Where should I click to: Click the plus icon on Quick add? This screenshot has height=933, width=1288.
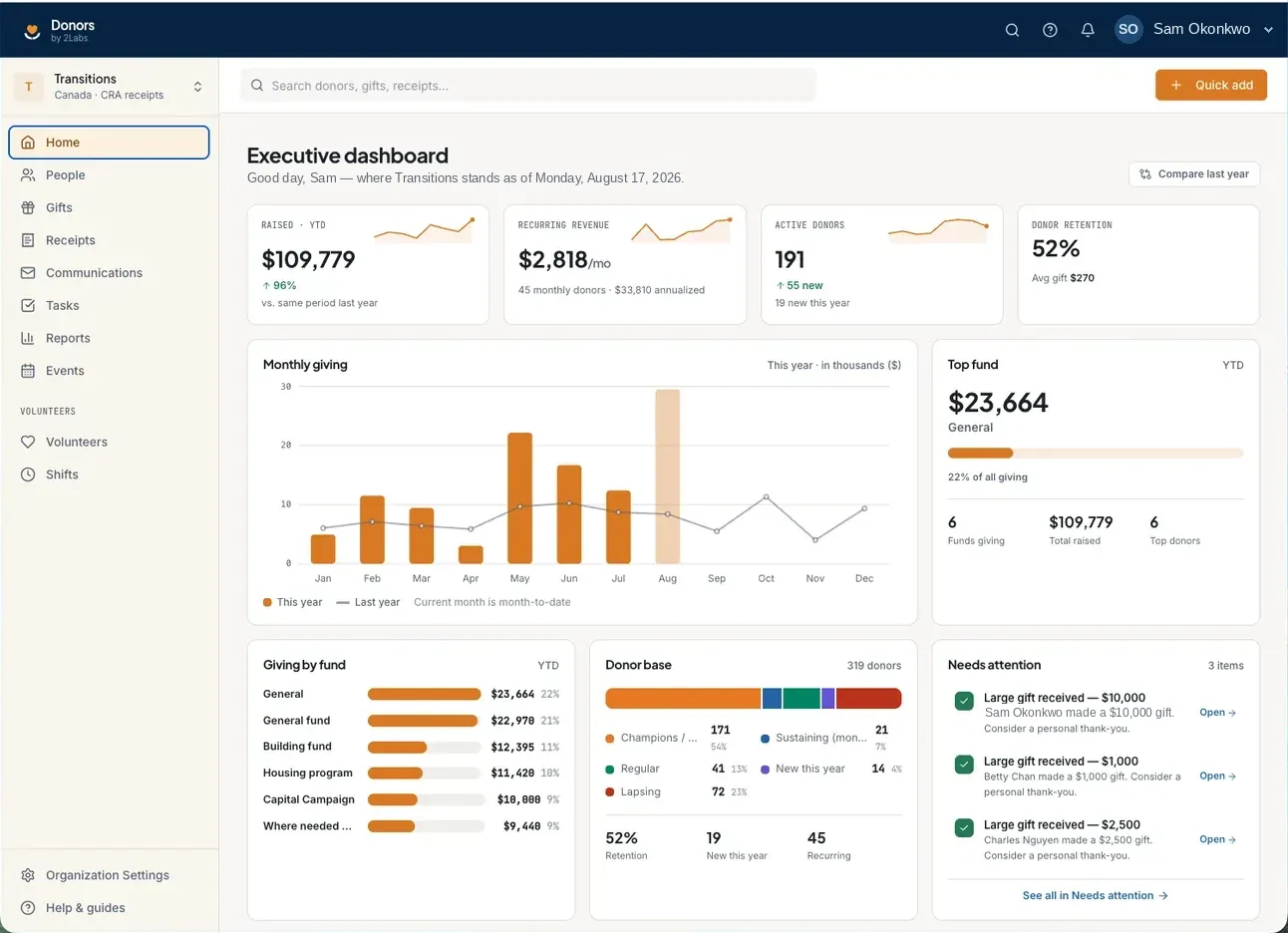click(1176, 86)
